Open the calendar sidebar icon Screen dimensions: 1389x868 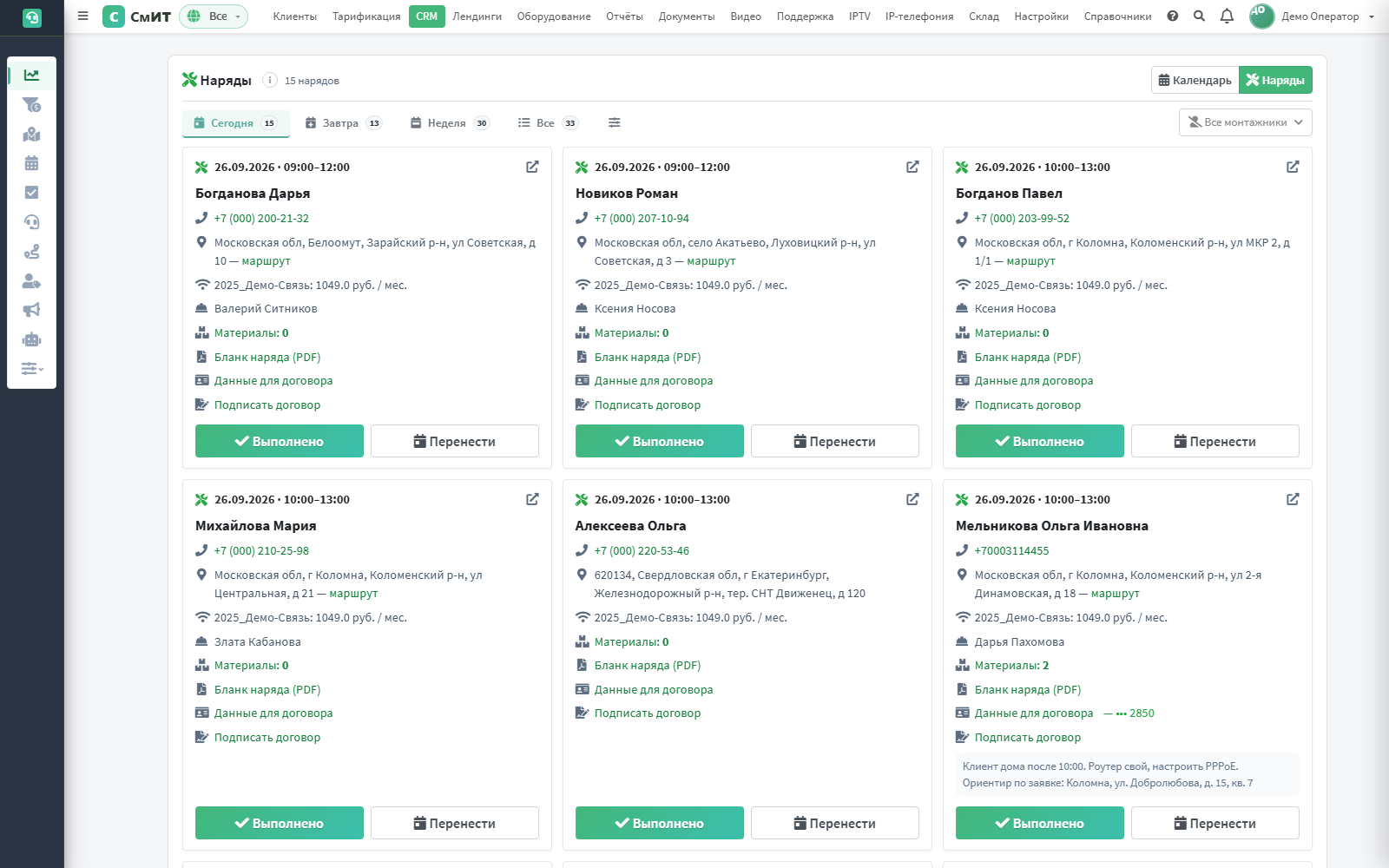click(x=31, y=163)
